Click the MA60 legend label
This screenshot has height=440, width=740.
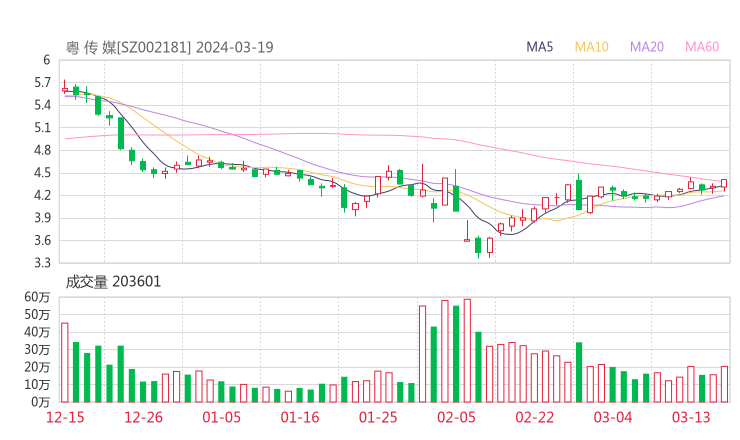click(702, 47)
